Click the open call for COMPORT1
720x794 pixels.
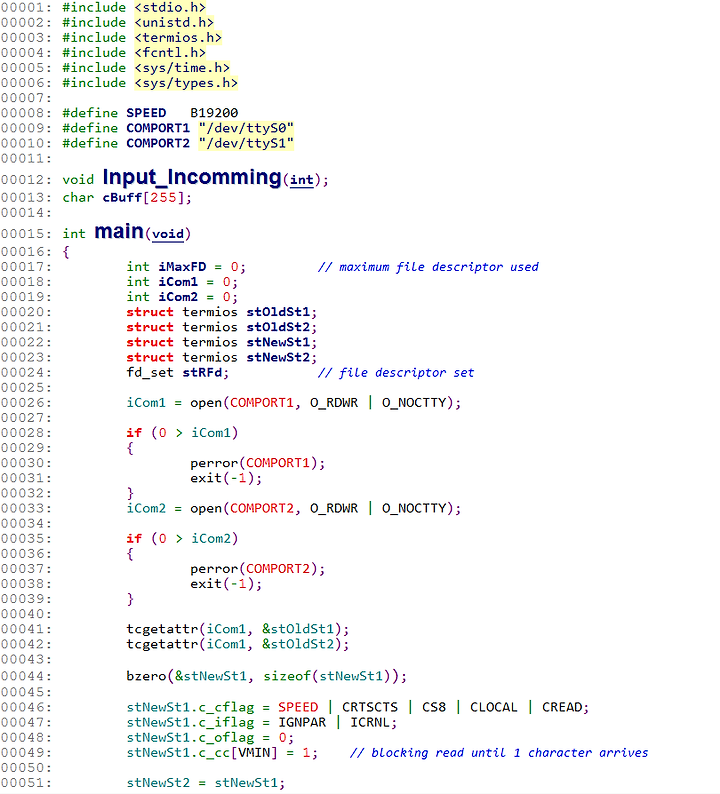tap(326, 403)
